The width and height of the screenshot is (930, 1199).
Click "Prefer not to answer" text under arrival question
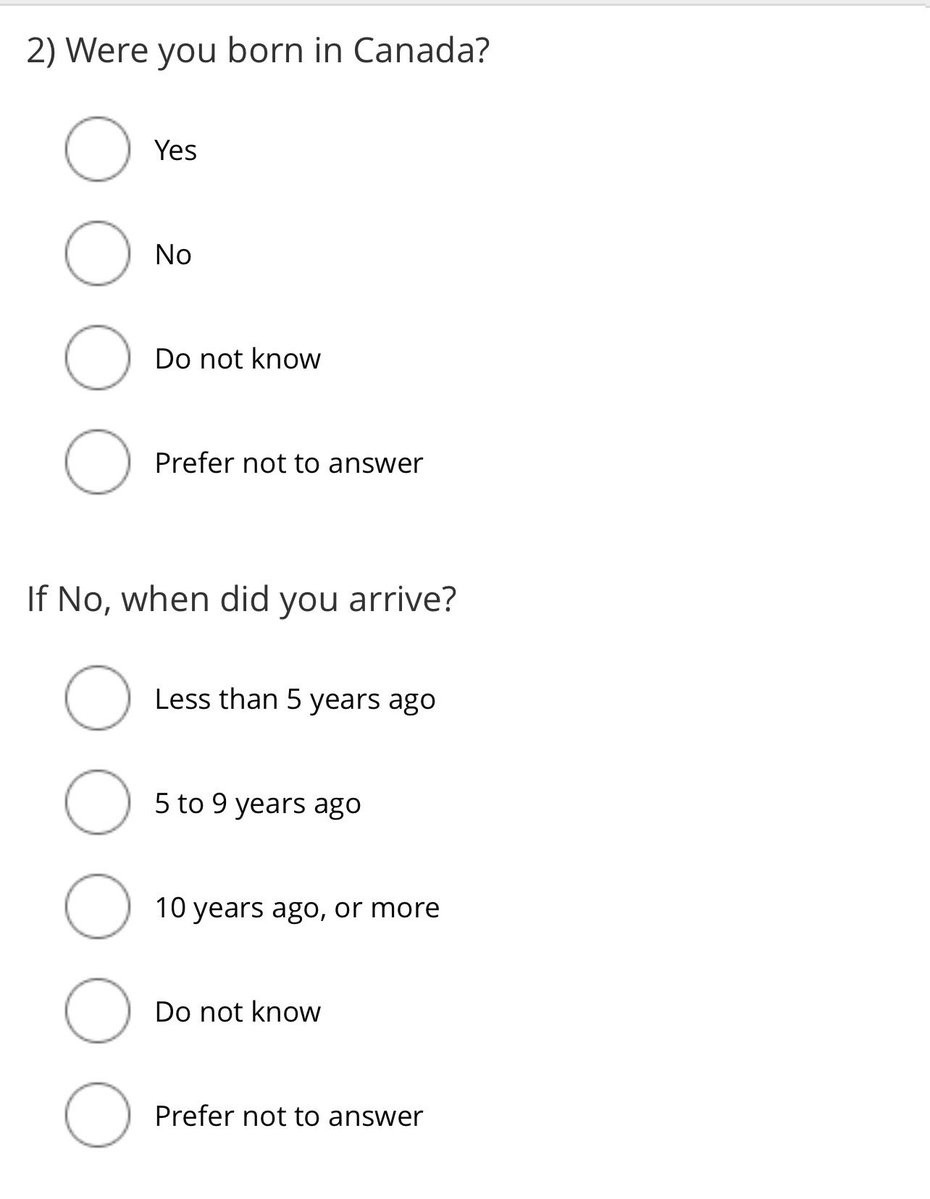tap(289, 1116)
